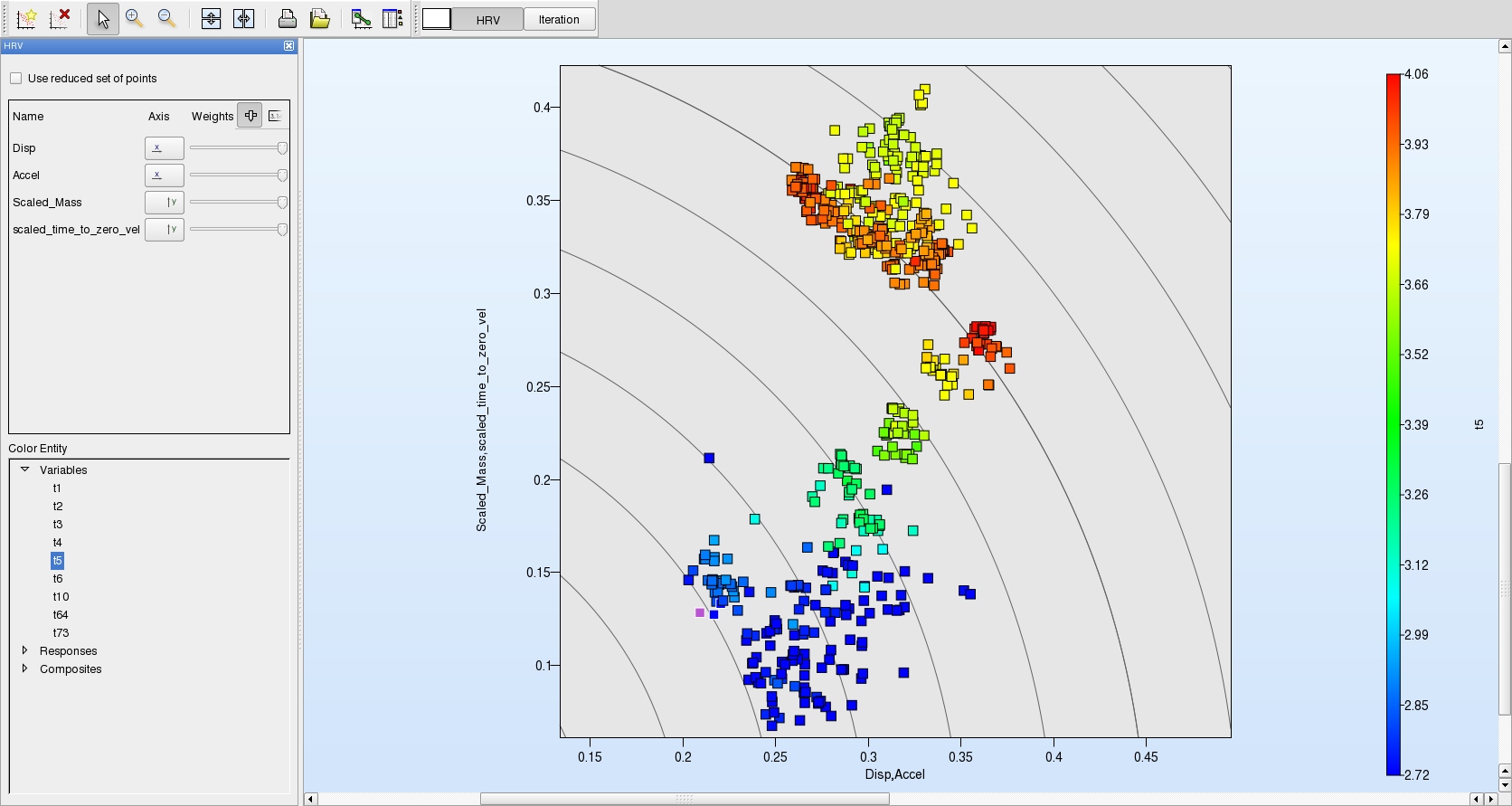Toggle the axis button for scaled_time_to_zero_vel

[x=165, y=230]
